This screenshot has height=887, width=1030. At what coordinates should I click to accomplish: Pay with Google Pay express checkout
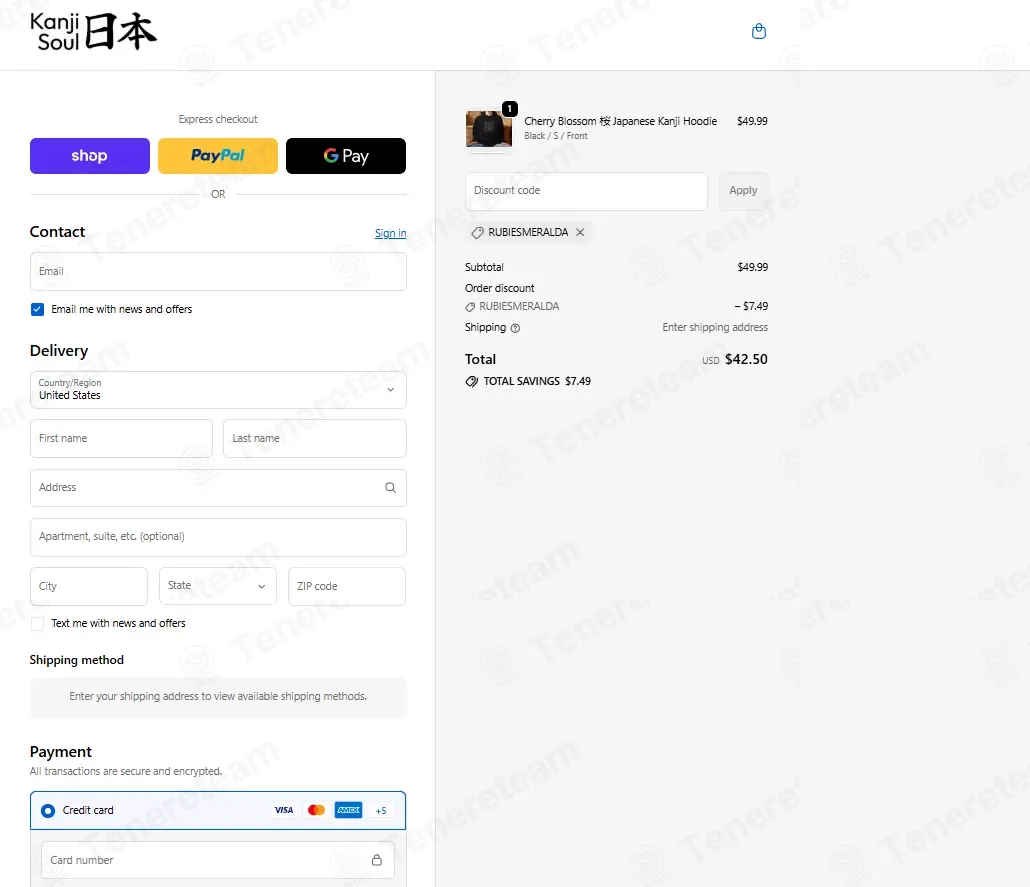(346, 156)
